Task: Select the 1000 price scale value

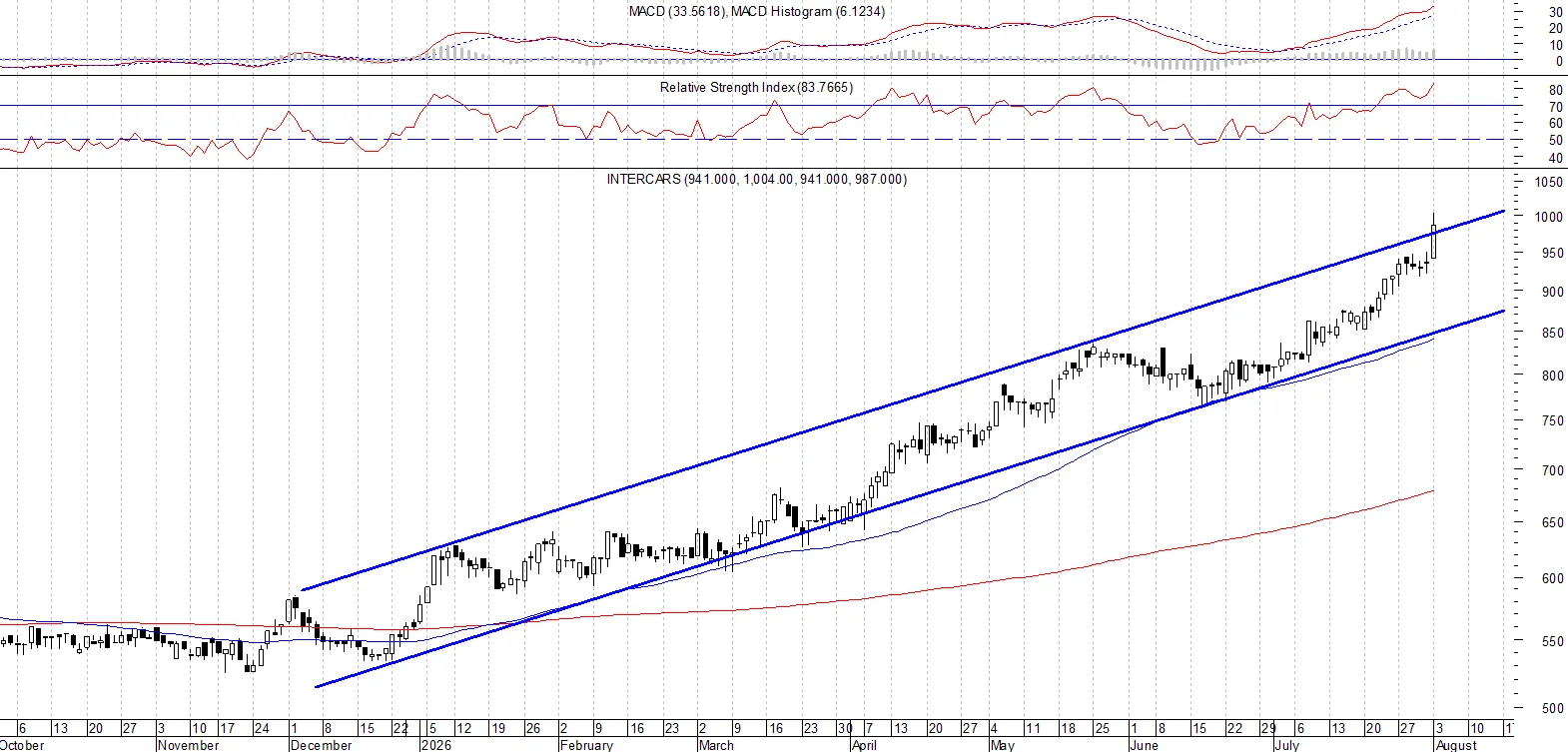Action: [x=1549, y=218]
